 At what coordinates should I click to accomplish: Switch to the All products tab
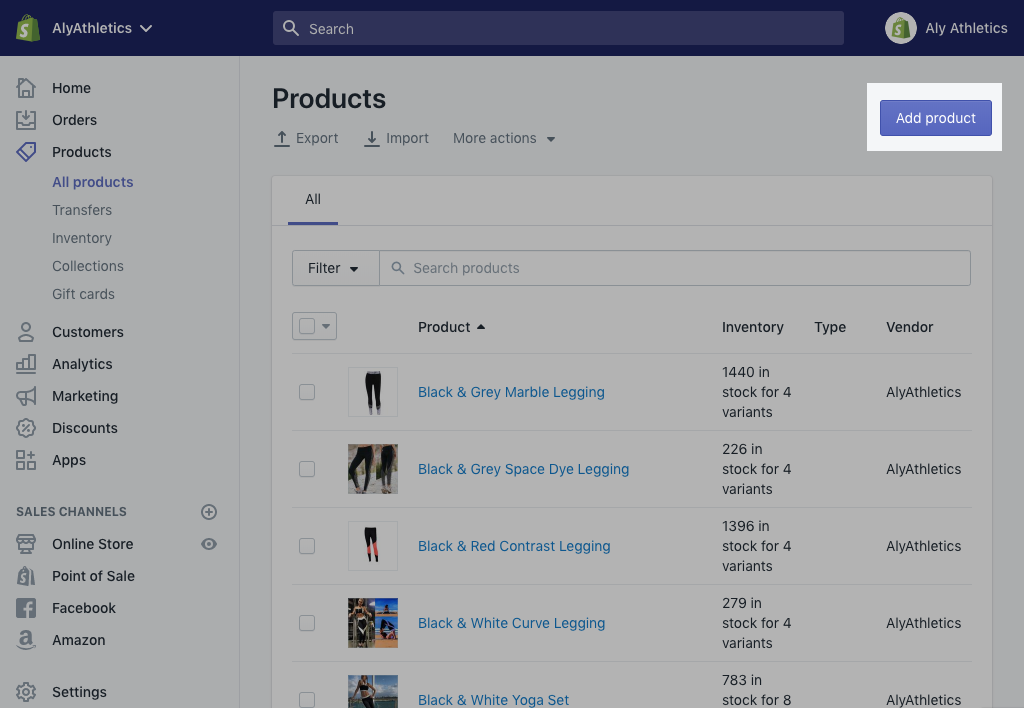tap(312, 199)
